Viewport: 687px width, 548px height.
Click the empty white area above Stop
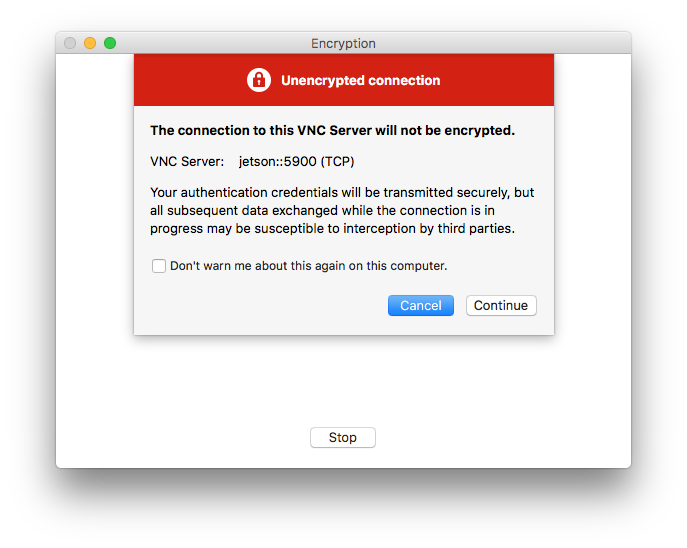click(343, 385)
